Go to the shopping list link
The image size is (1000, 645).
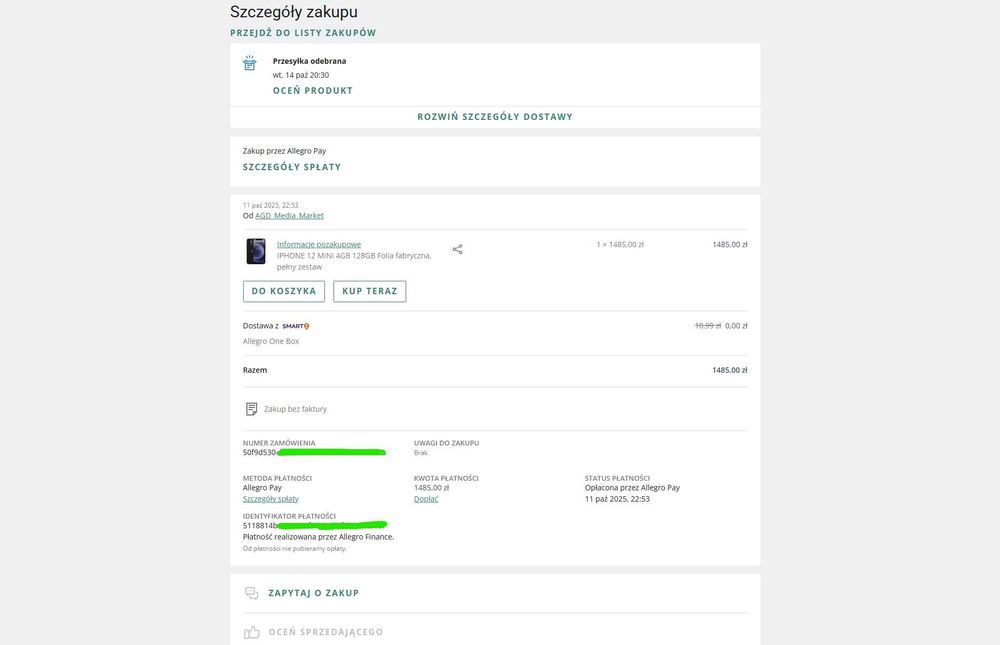[x=303, y=33]
